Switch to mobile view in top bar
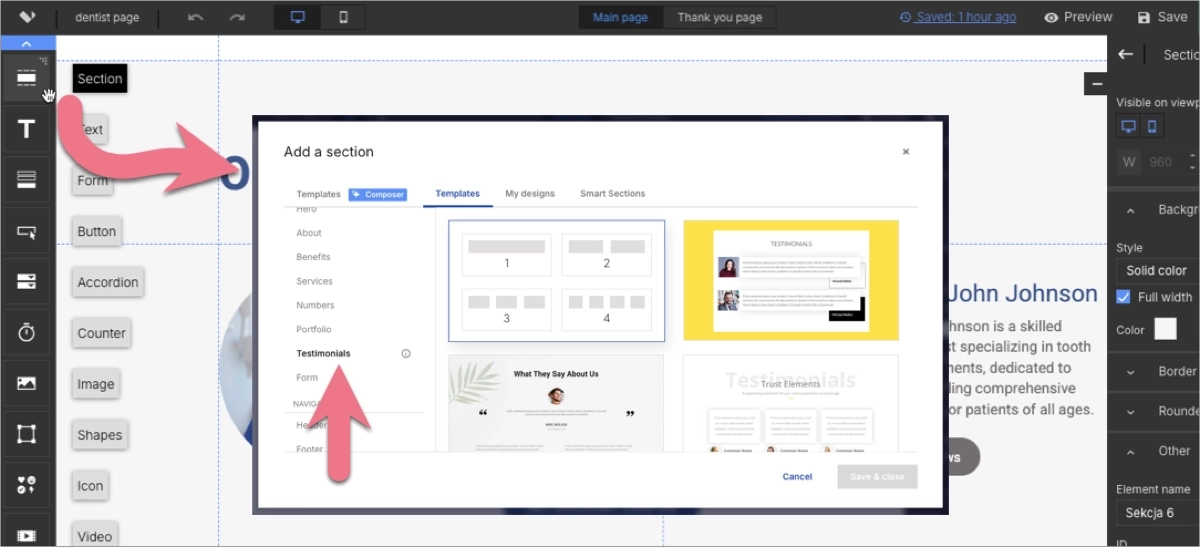This screenshot has height=547, width=1200. click(343, 17)
